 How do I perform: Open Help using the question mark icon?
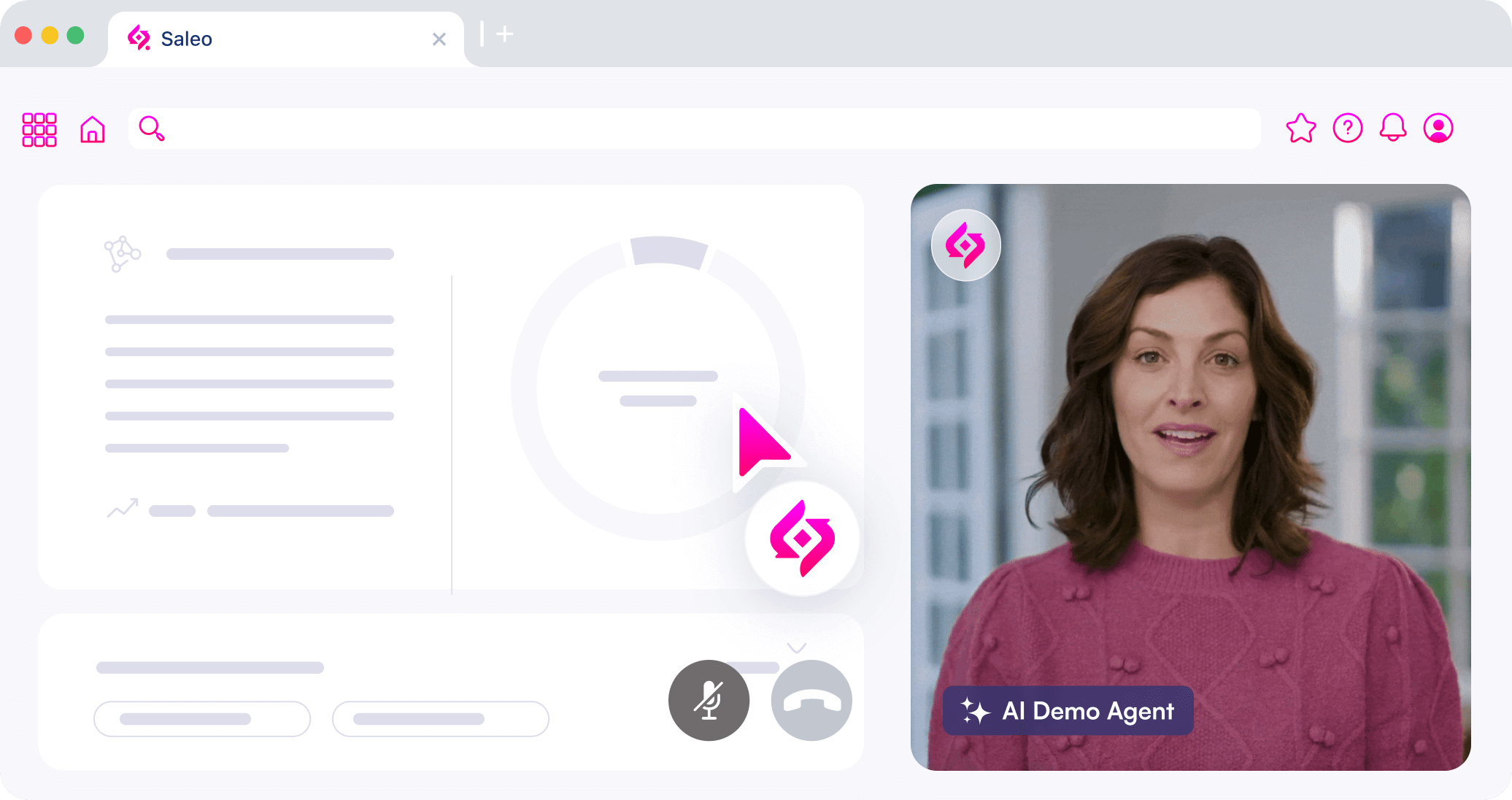coord(1348,128)
